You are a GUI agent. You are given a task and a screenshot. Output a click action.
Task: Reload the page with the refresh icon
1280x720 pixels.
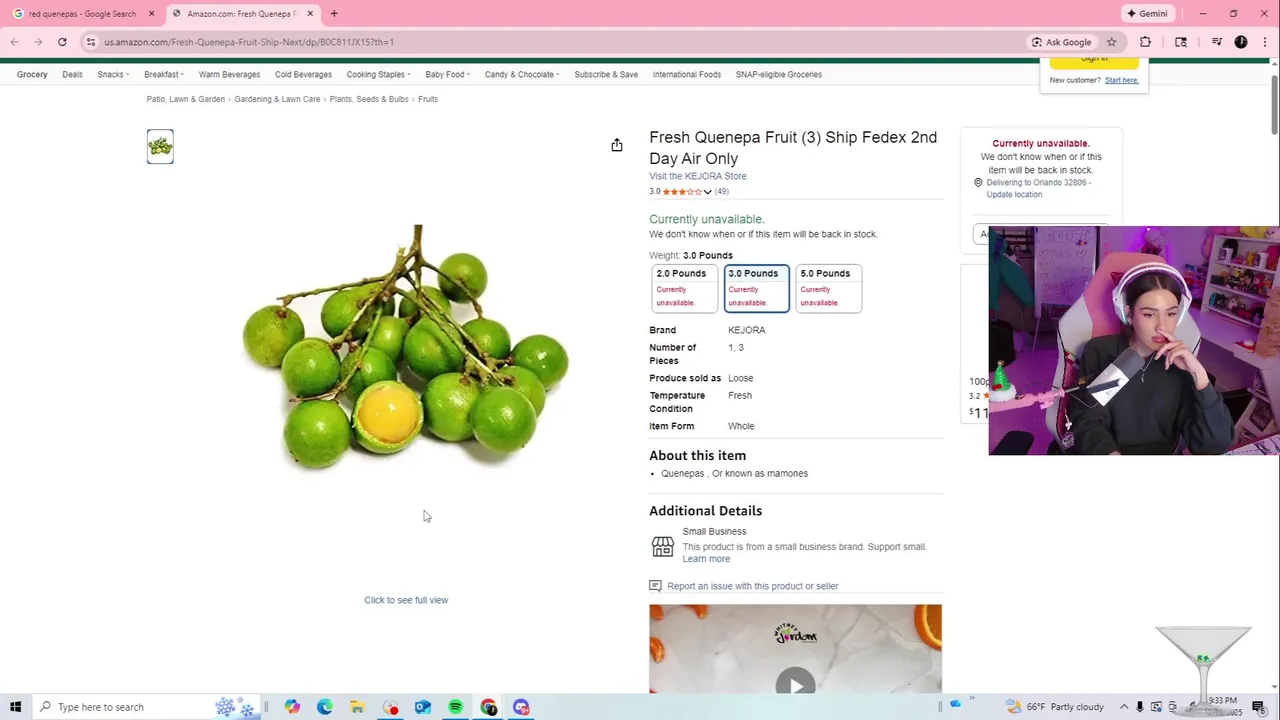coord(62,42)
